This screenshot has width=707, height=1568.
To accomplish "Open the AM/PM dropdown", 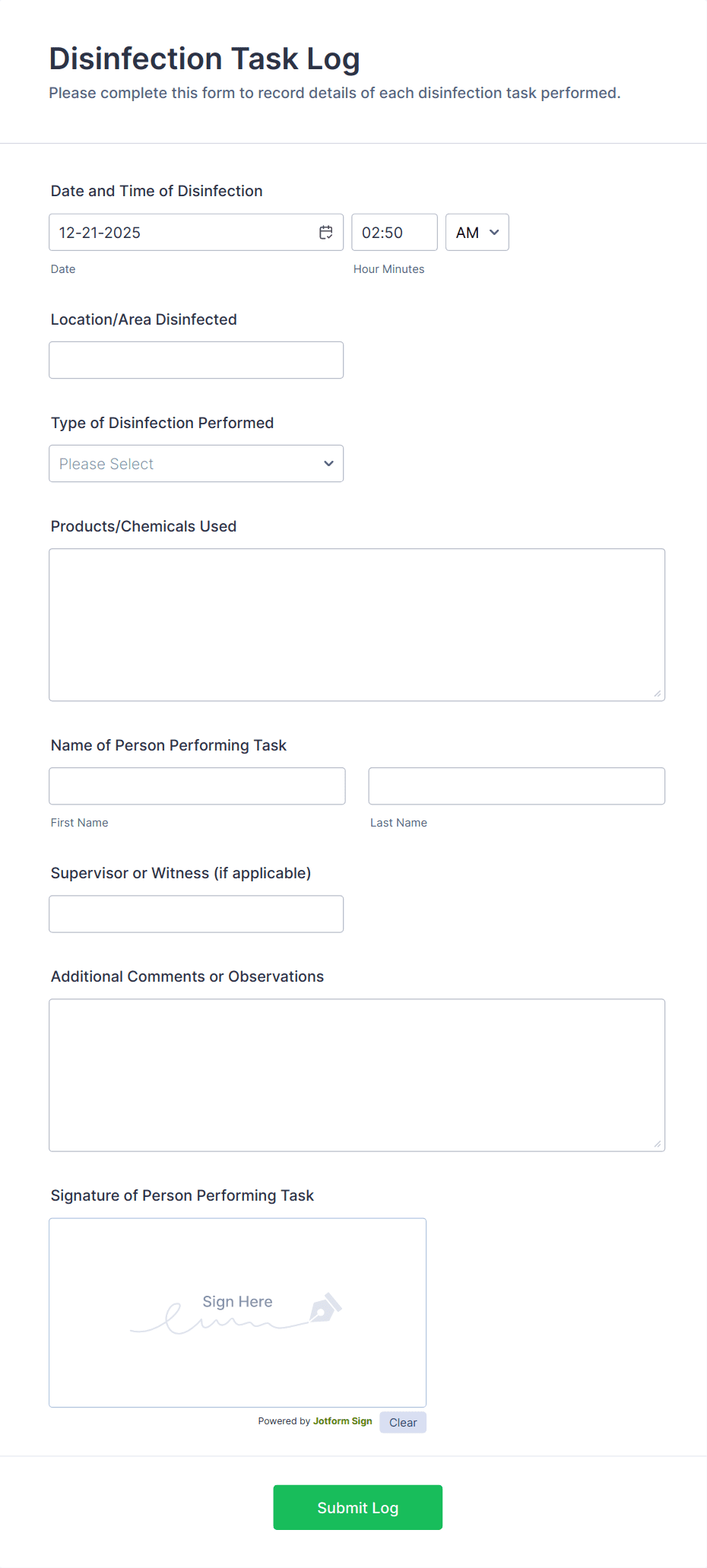I will pyautogui.click(x=477, y=232).
